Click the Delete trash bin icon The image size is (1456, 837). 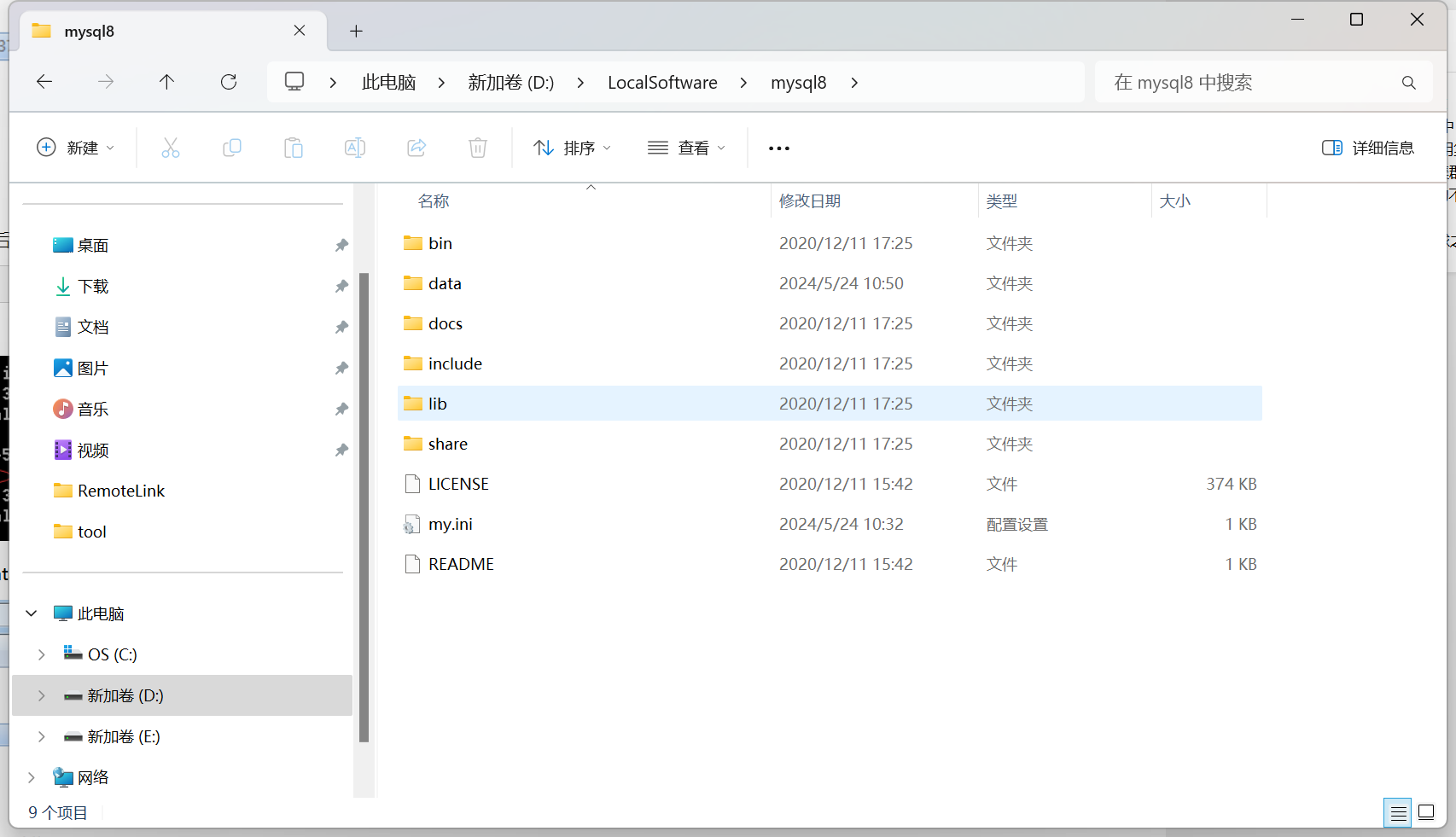click(x=478, y=148)
